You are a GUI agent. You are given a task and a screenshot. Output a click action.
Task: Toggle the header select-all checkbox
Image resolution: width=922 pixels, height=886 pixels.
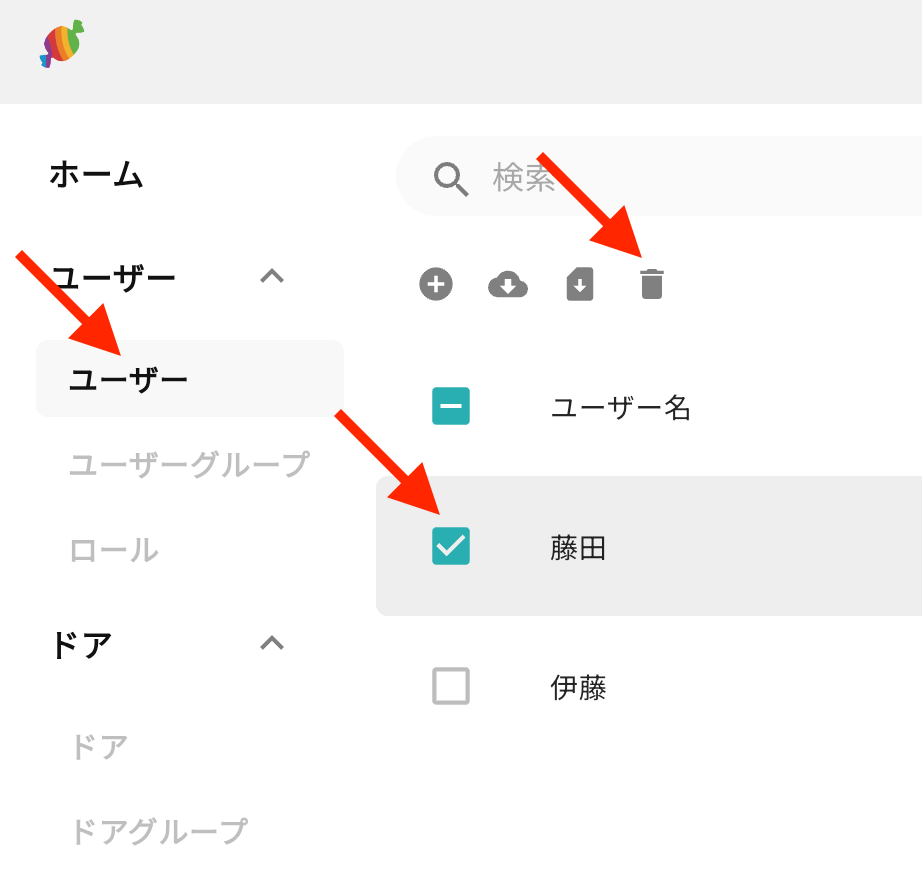(451, 406)
